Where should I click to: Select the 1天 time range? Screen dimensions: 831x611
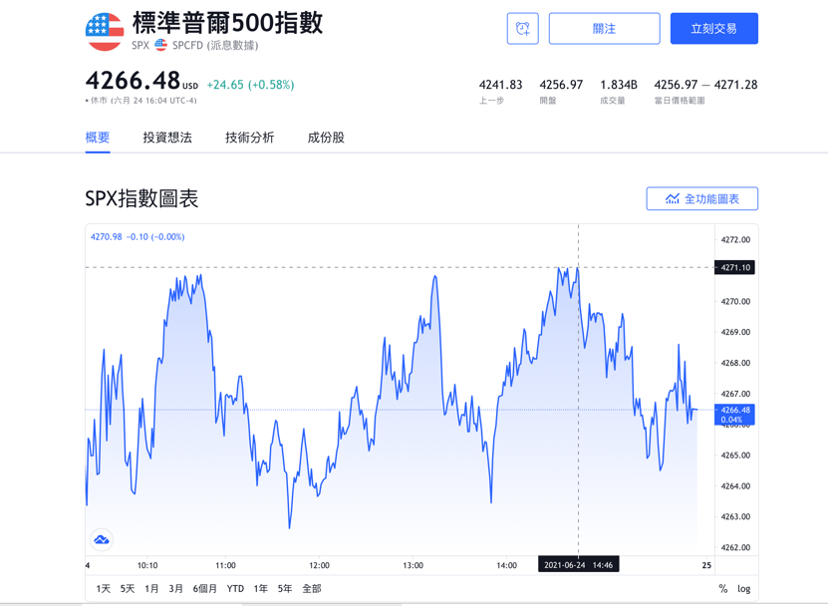(x=103, y=590)
